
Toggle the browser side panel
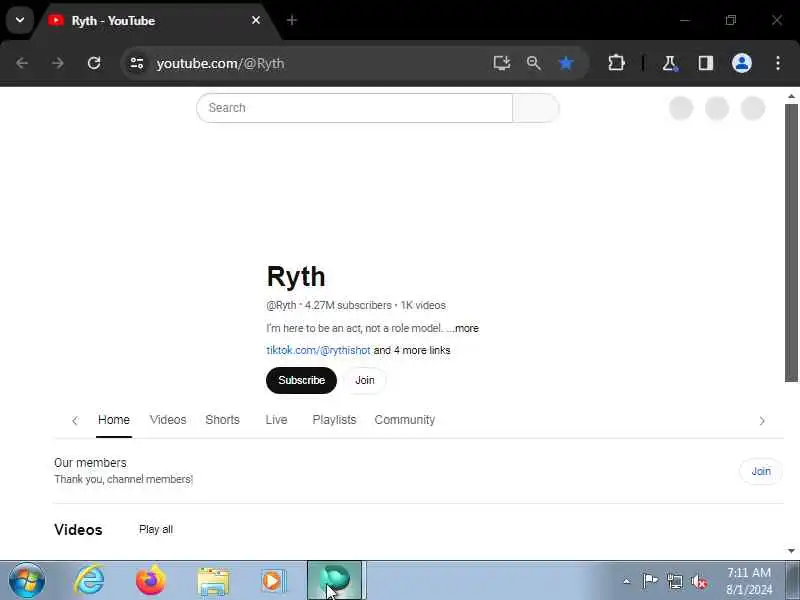point(706,63)
